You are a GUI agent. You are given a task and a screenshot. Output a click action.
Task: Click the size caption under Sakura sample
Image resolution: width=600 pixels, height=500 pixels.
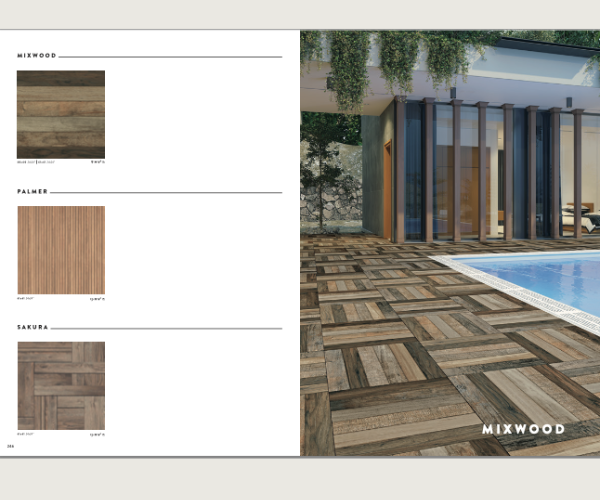point(97,434)
